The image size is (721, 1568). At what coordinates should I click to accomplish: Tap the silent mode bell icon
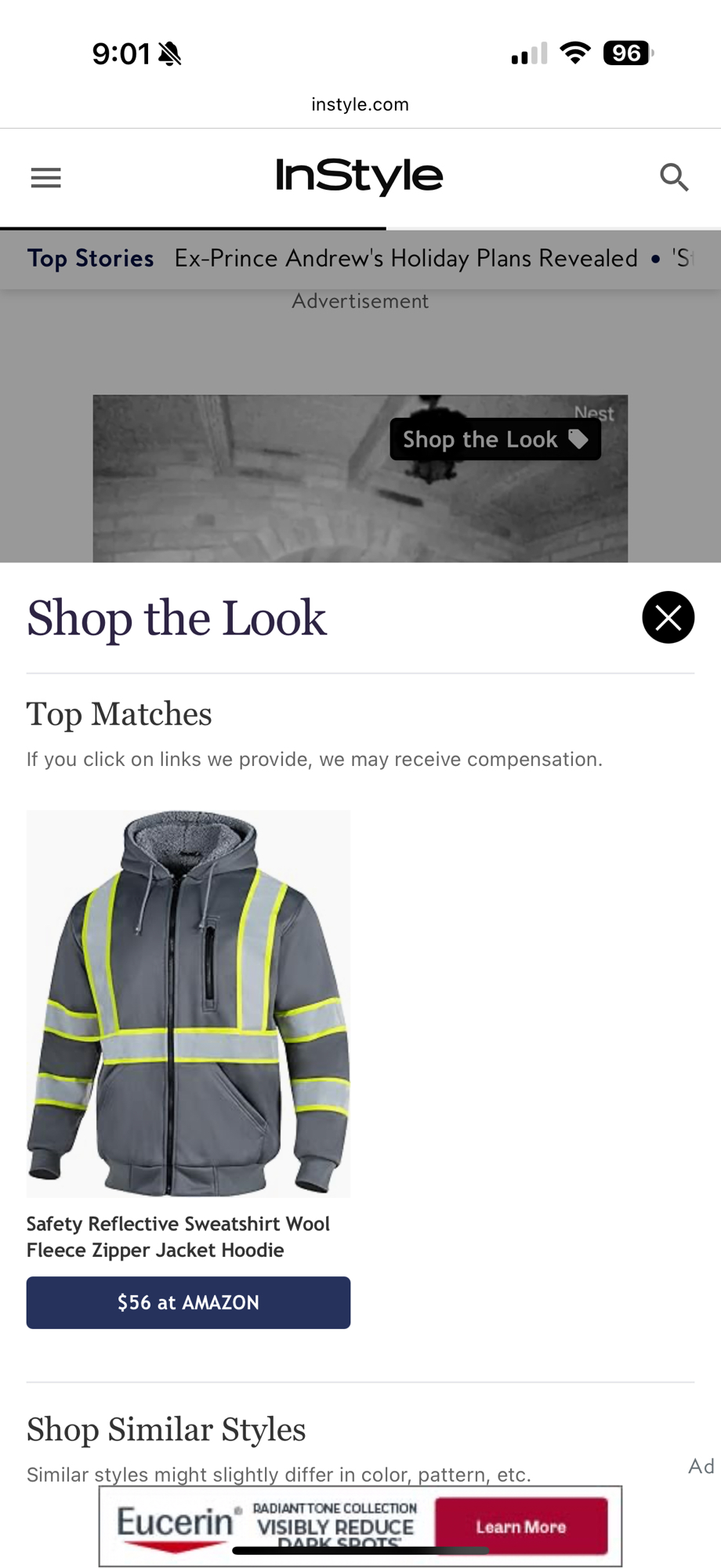[x=169, y=54]
